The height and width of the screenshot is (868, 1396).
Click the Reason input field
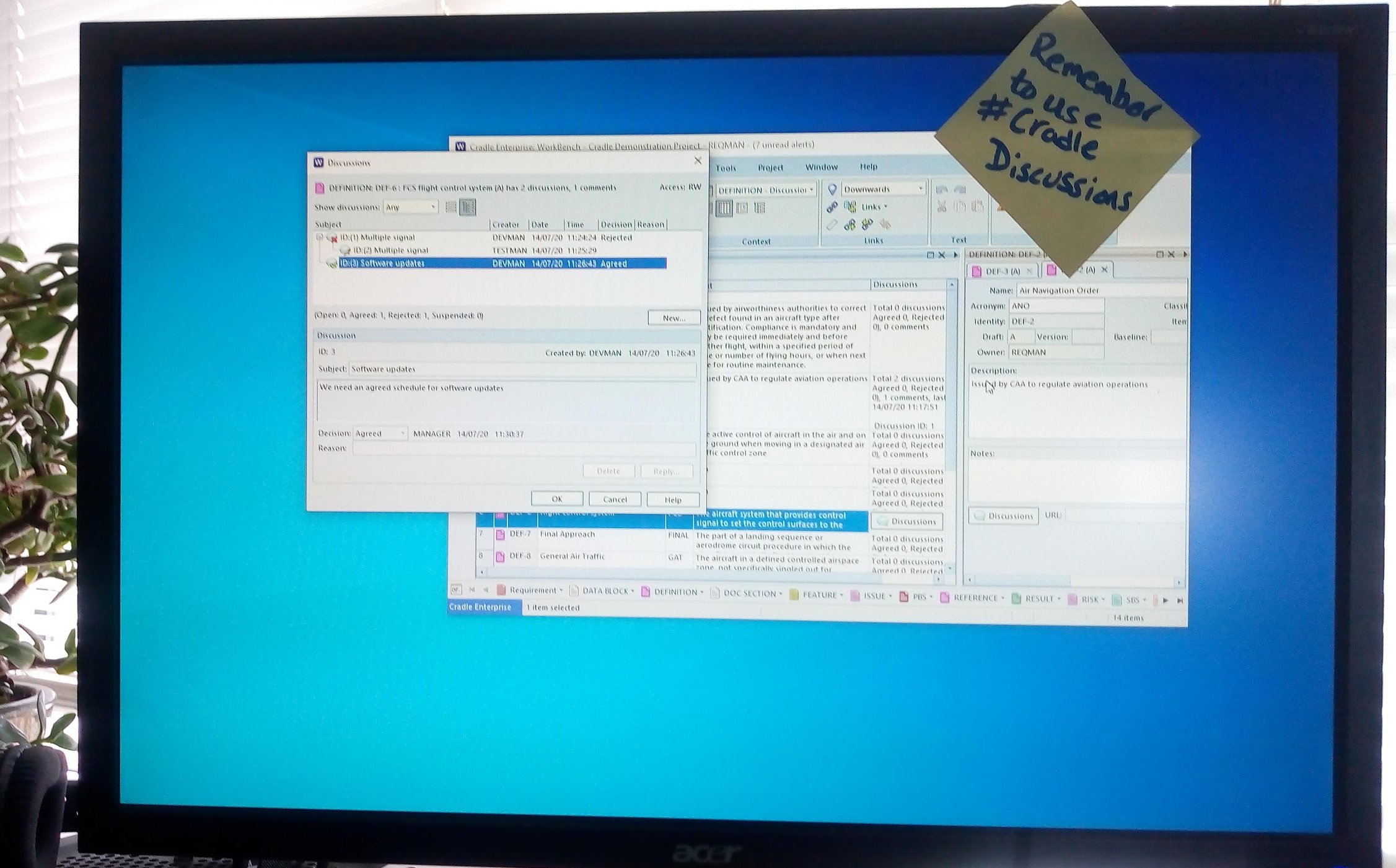point(524,448)
